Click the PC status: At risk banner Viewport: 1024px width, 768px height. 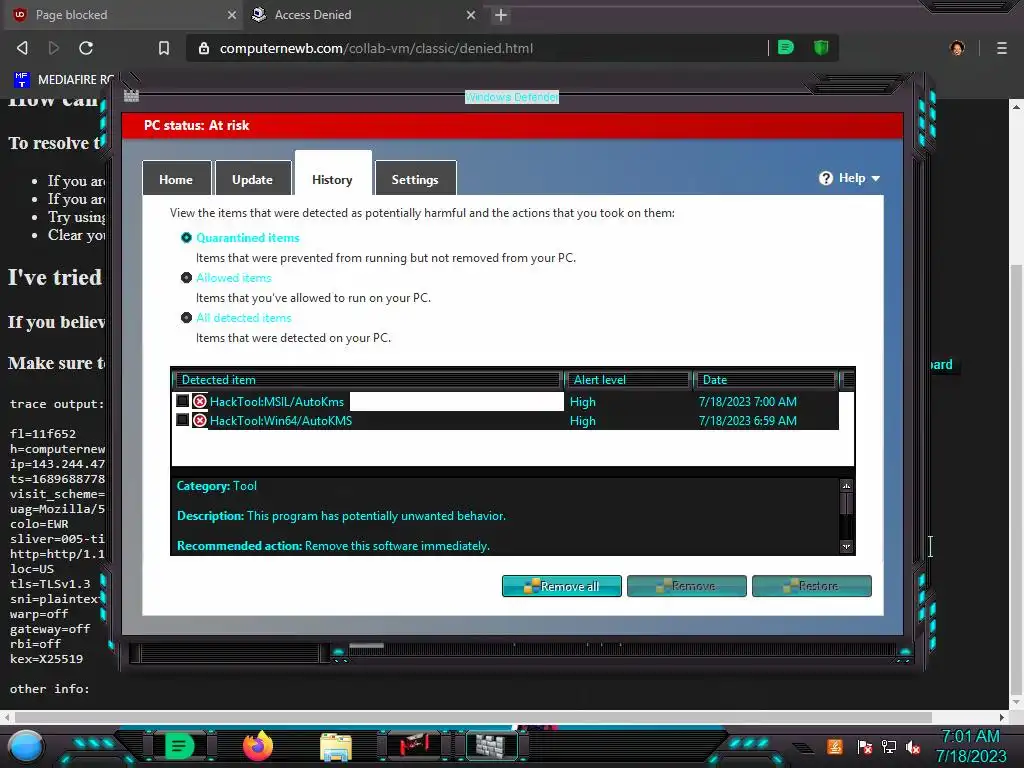(513, 125)
